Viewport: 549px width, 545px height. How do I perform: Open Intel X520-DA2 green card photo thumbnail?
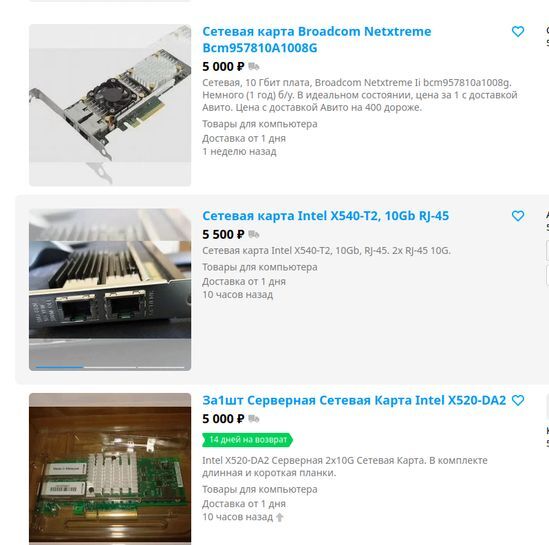(x=110, y=469)
